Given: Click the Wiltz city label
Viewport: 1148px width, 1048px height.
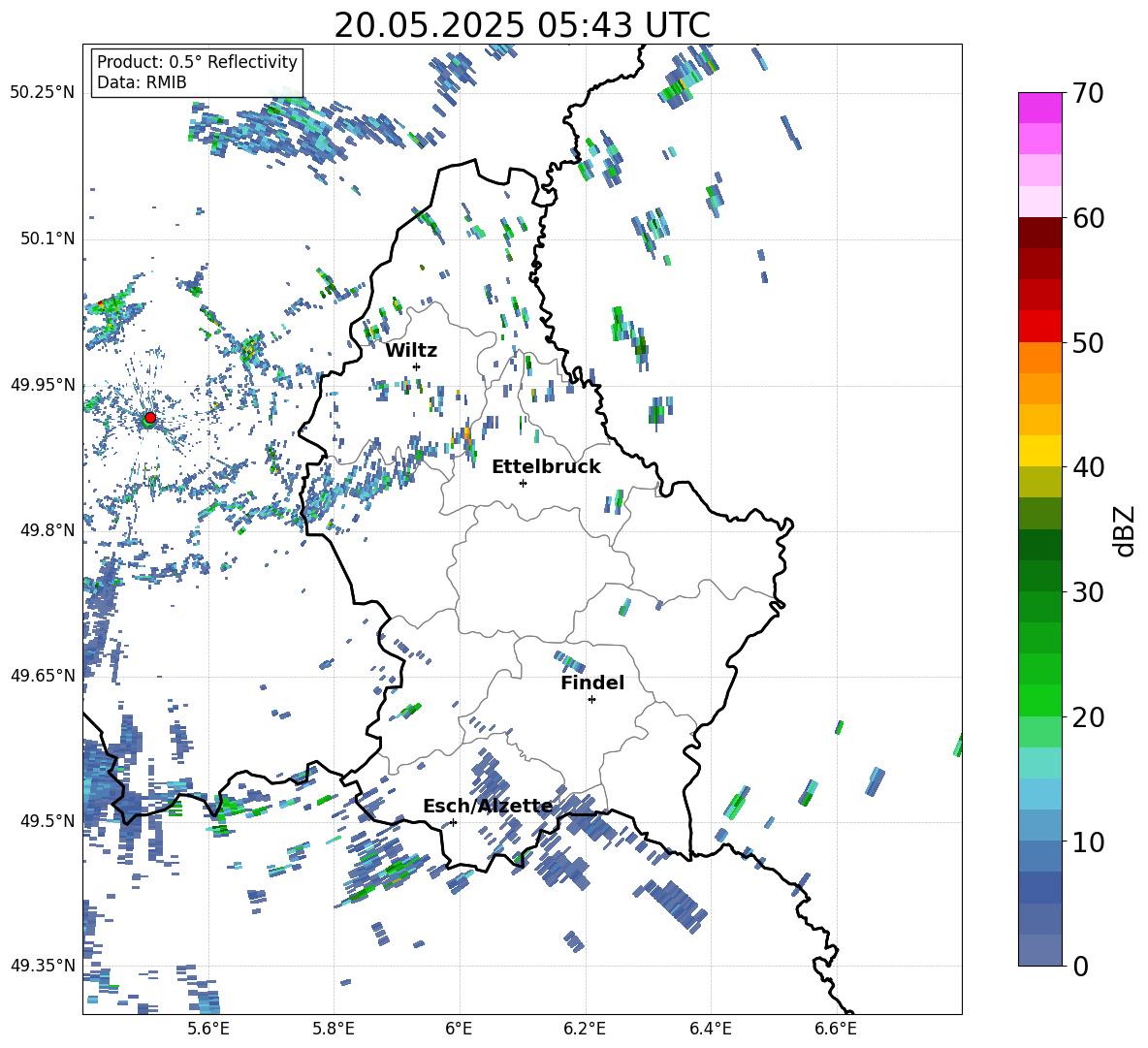Looking at the screenshot, I should pos(411,351).
